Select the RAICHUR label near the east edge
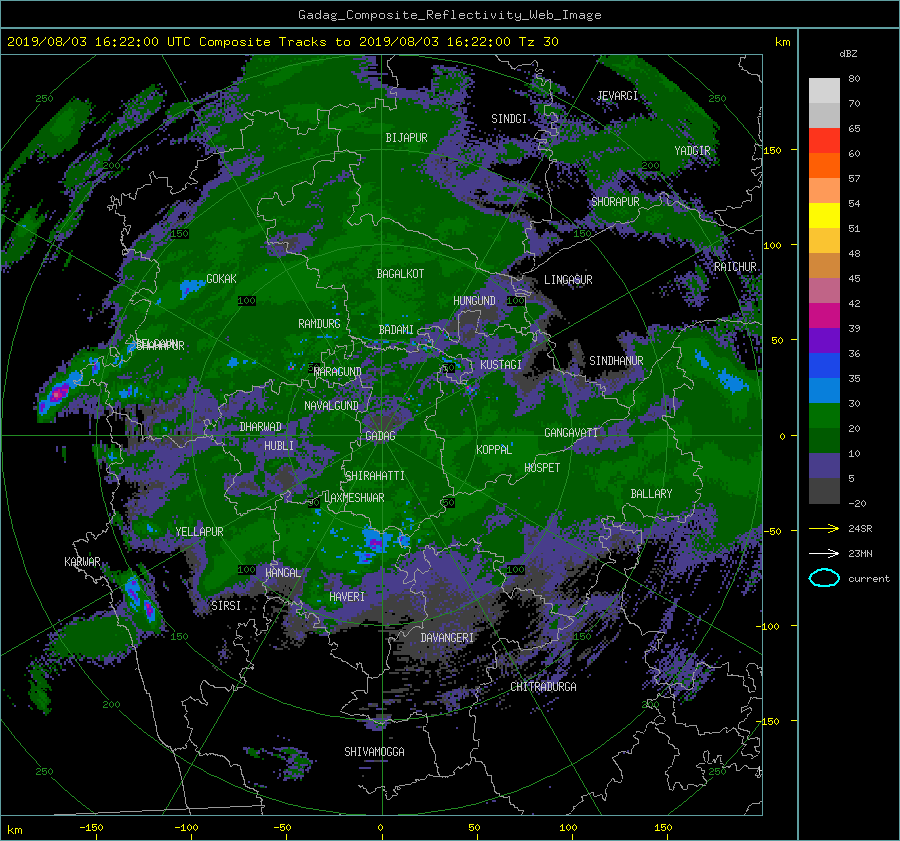 tap(735, 267)
